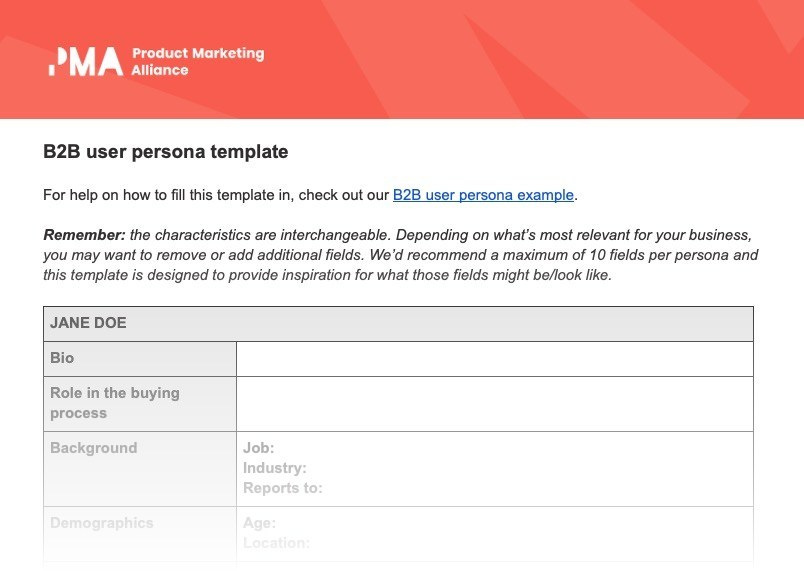Image resolution: width=804 pixels, height=571 pixels.
Task: Click the bold Remember: text
Action: tap(84, 235)
